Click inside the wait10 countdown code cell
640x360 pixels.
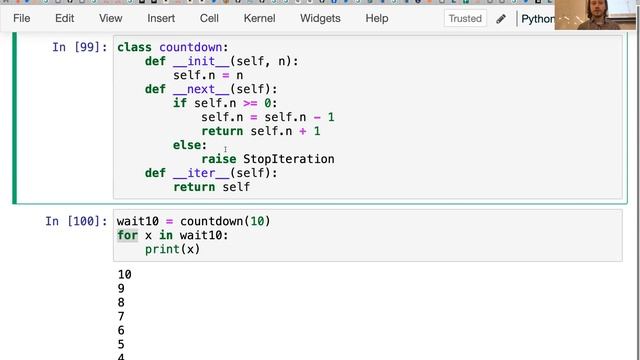pyautogui.click(x=368, y=236)
